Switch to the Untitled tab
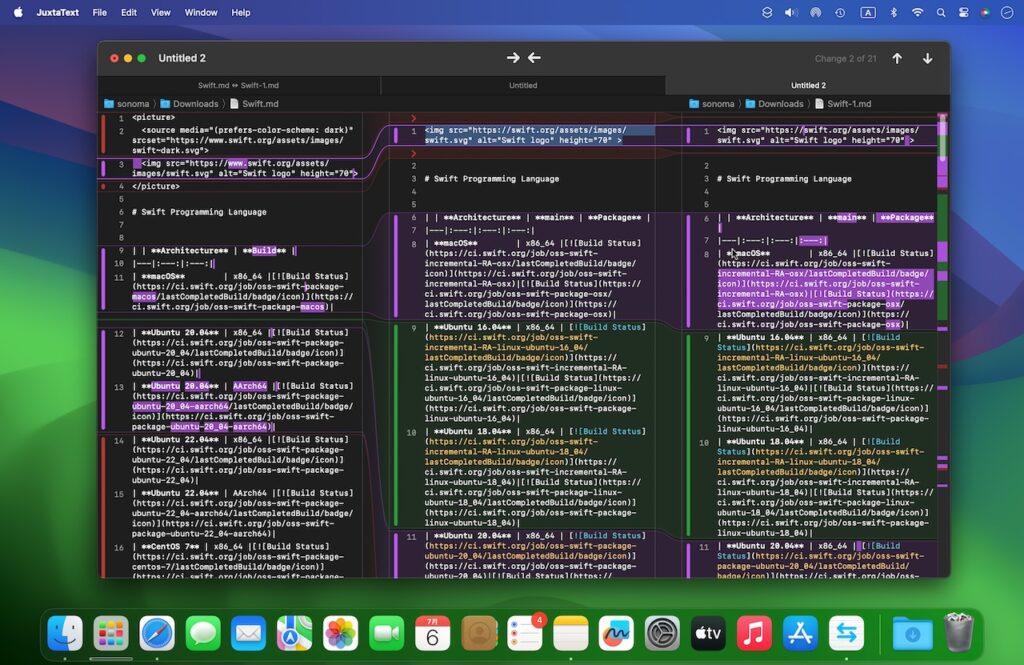The image size is (1024, 665). pyautogui.click(x=523, y=85)
